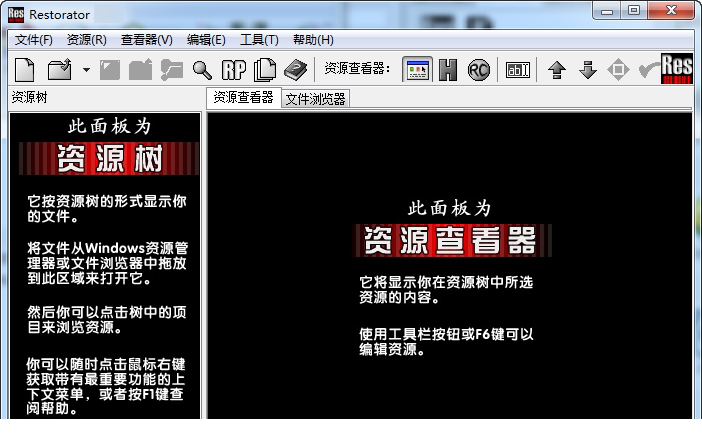Click the greyed checkmark commit icon
Image resolution: width=702 pixels, height=435 pixels.
pos(649,70)
